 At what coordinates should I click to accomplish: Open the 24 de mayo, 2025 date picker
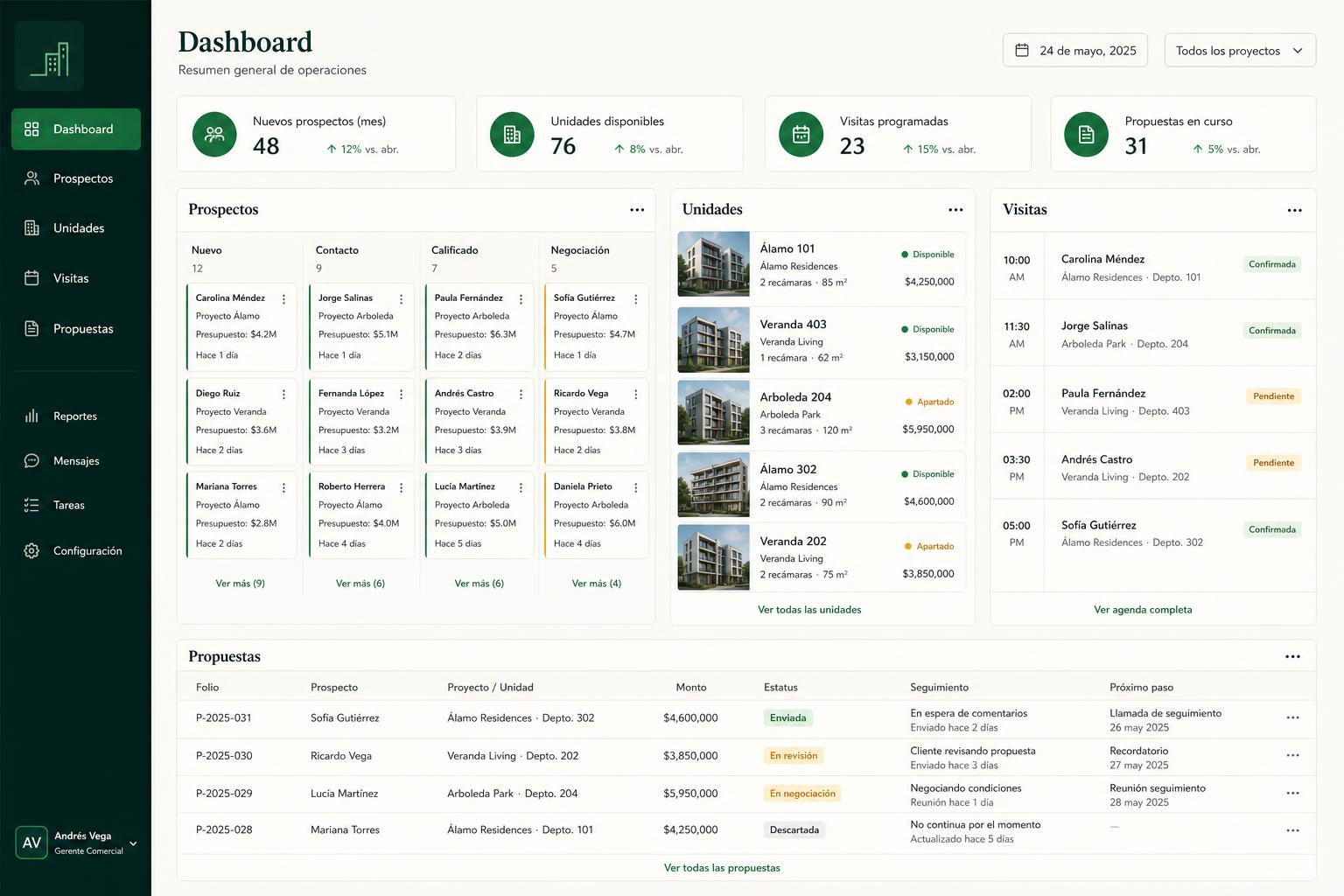pos(1076,51)
